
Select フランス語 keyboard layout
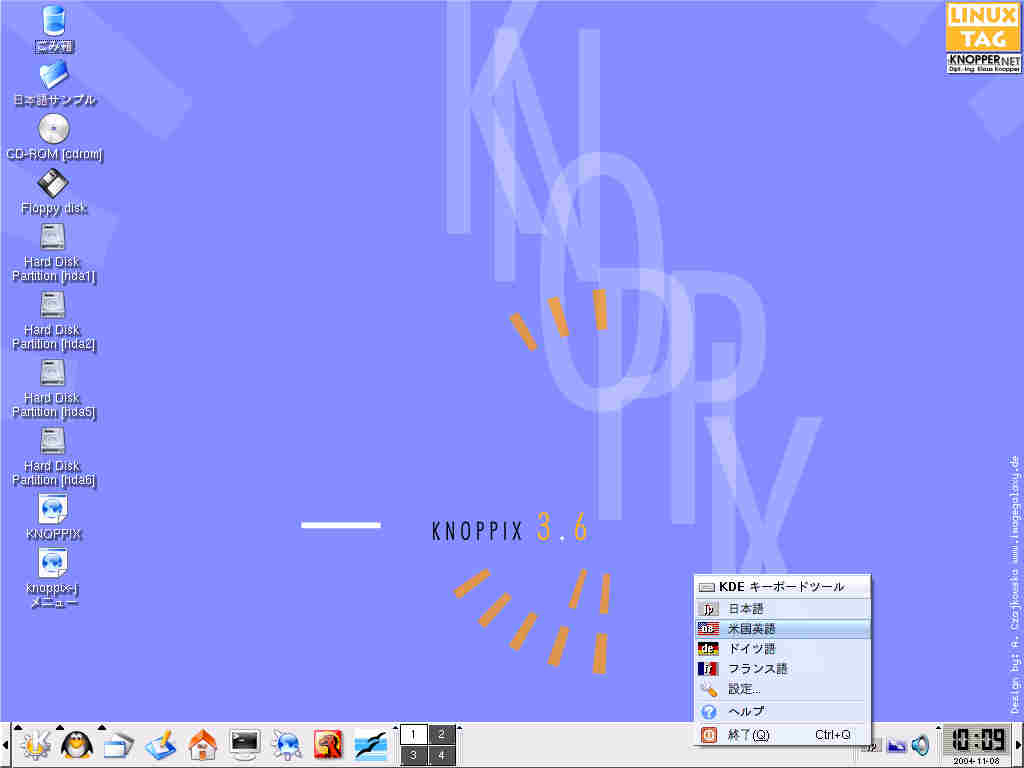(x=782, y=669)
